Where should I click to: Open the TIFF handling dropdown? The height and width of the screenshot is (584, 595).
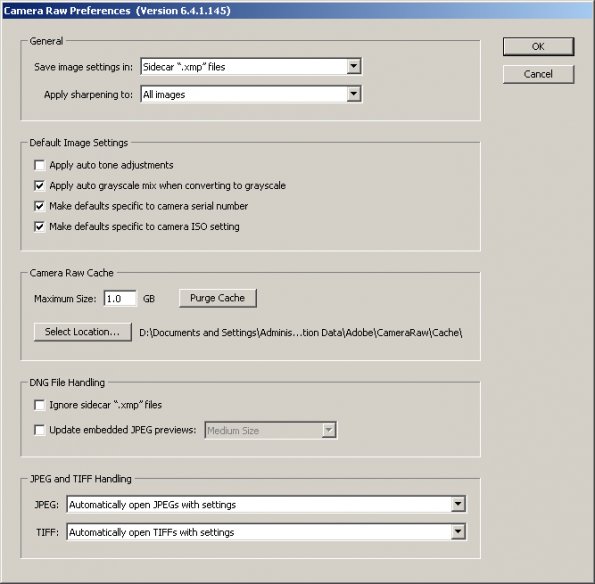(266, 532)
